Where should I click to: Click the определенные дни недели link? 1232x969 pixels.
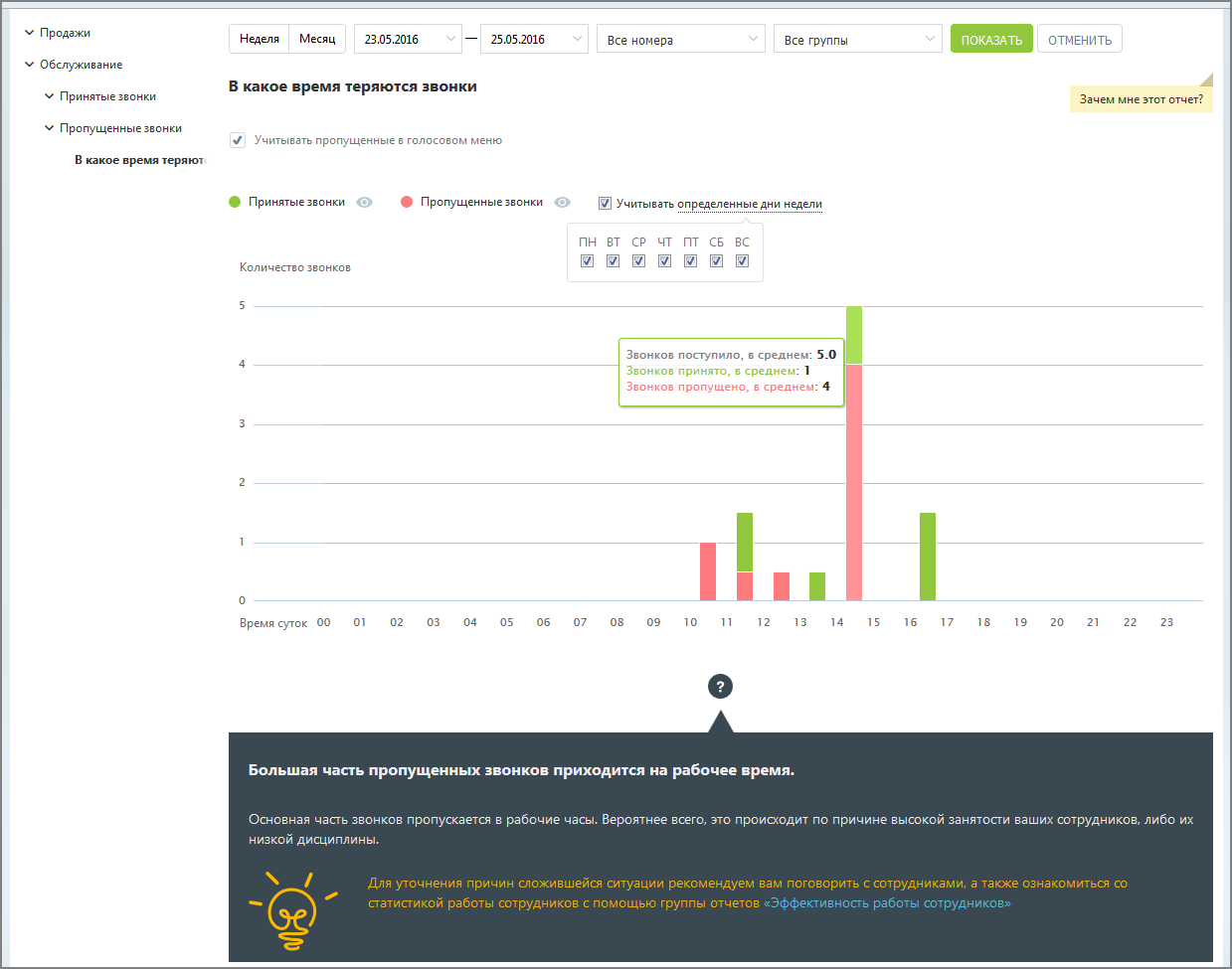coord(750,204)
